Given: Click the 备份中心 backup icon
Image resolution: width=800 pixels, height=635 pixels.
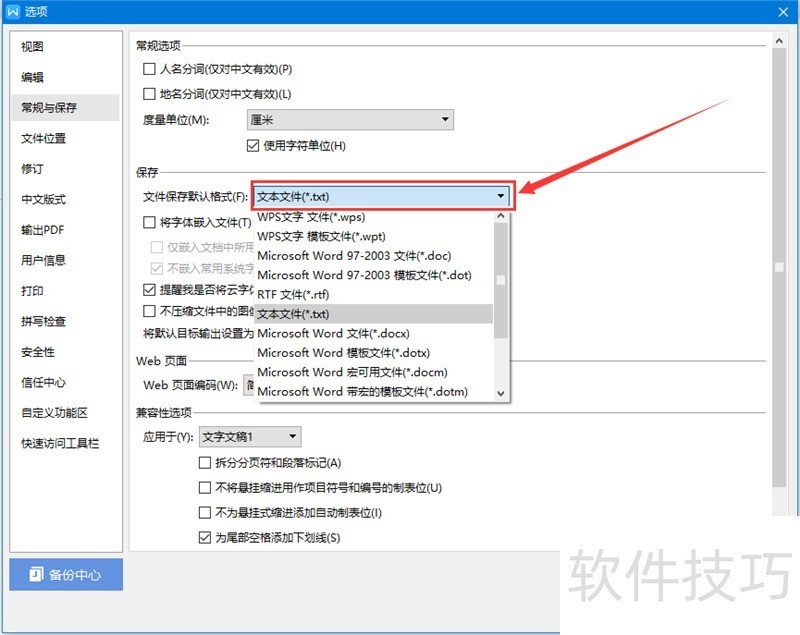Looking at the screenshot, I should (36, 574).
